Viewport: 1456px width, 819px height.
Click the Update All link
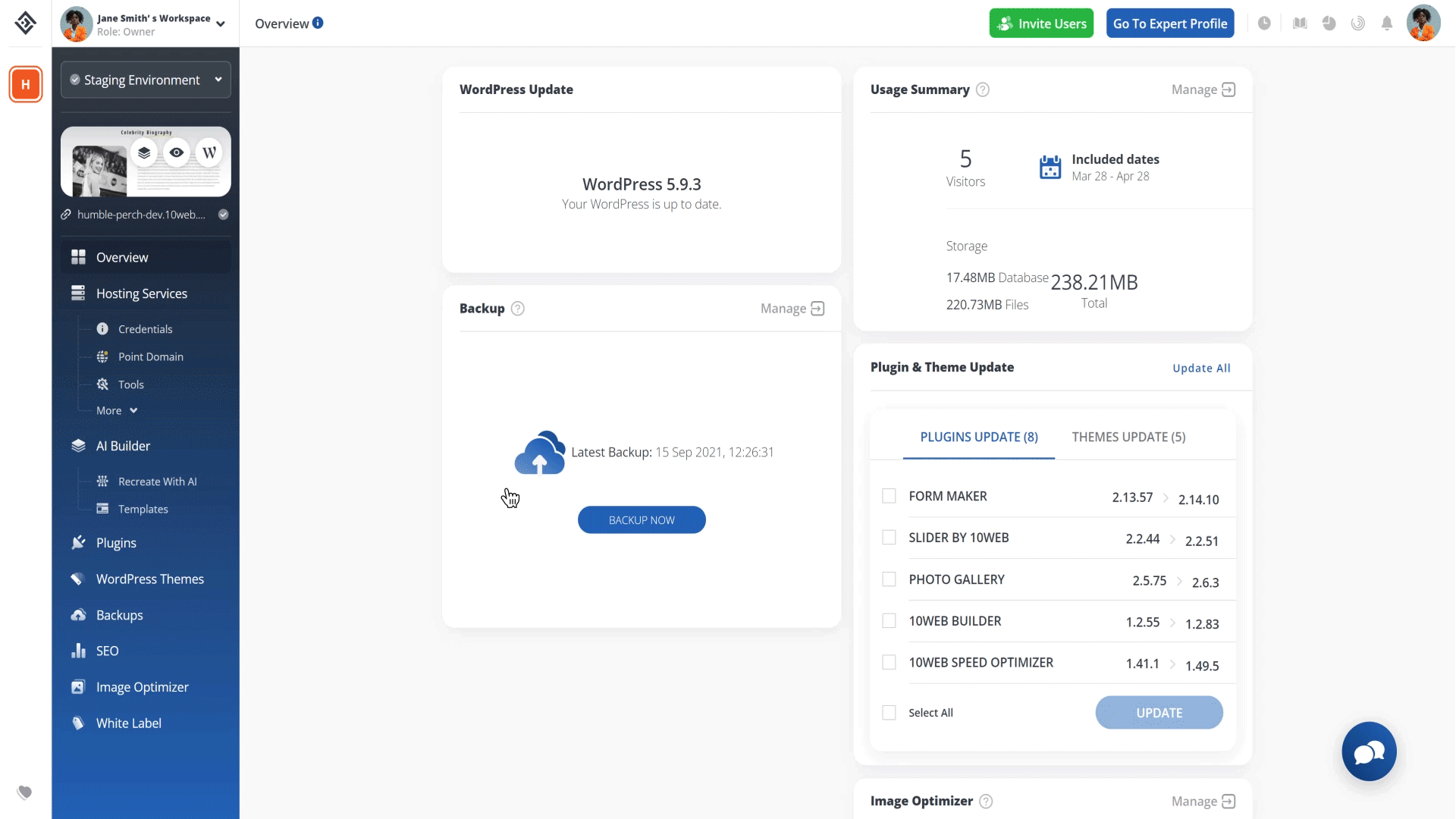pyautogui.click(x=1201, y=369)
